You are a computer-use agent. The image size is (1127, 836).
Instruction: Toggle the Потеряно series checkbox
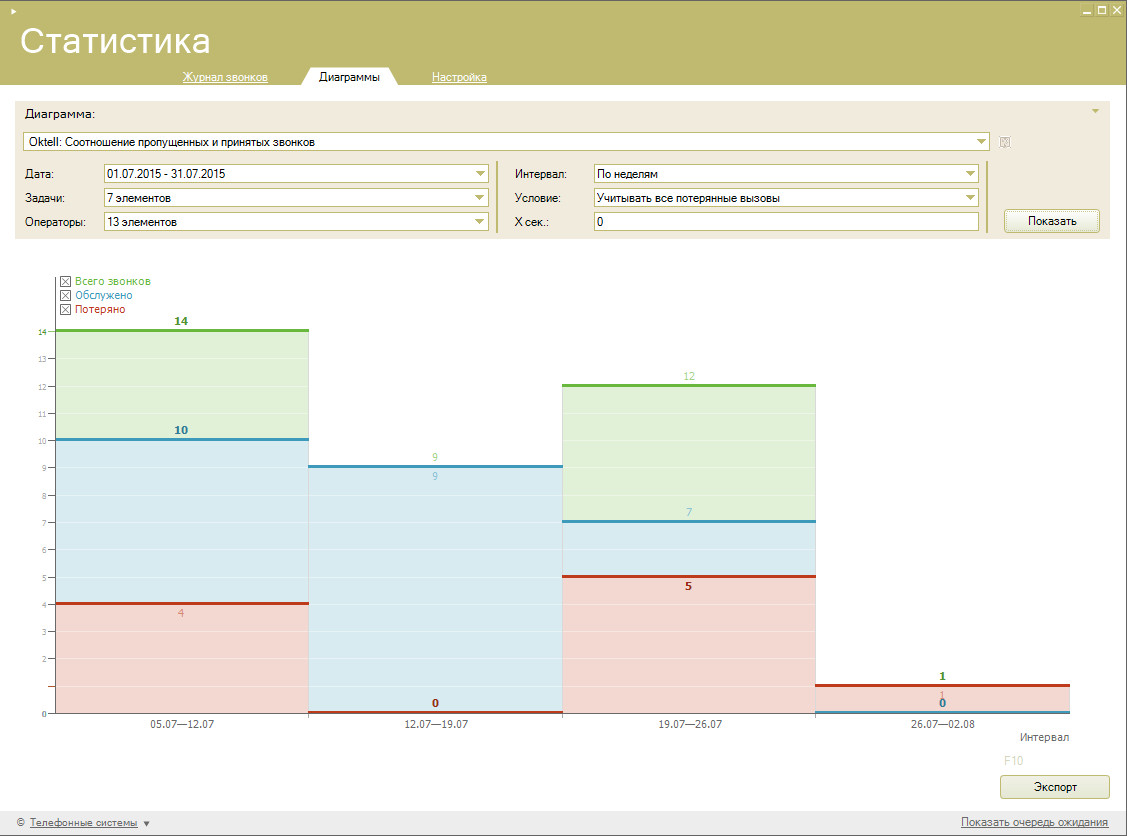[x=66, y=310]
